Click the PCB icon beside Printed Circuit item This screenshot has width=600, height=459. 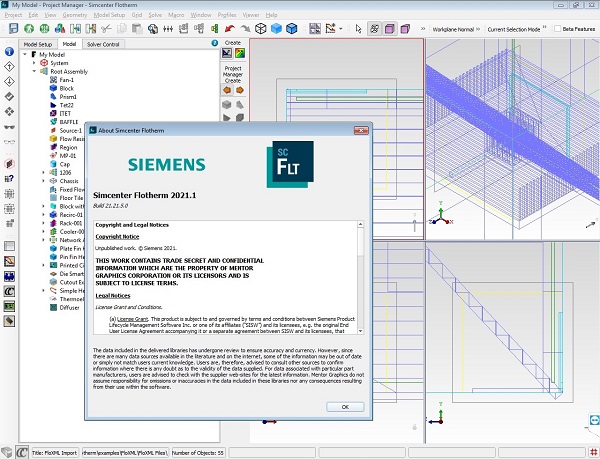pos(52,266)
